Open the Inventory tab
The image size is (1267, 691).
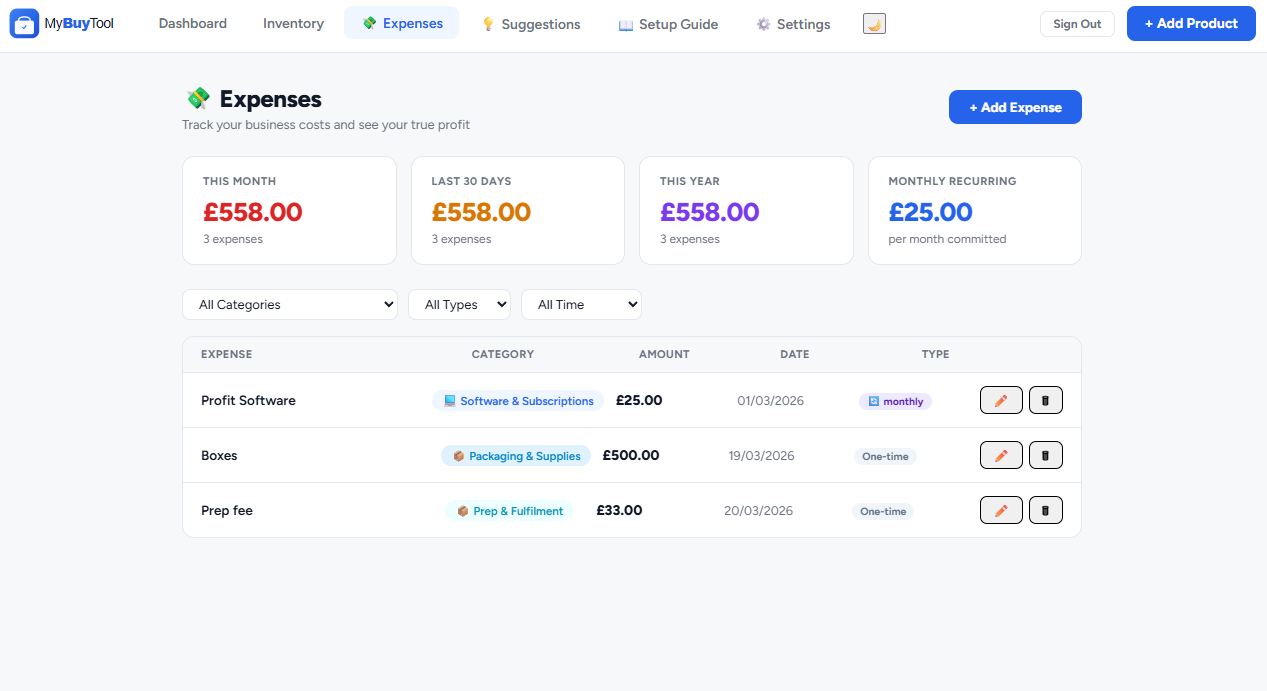(x=293, y=23)
